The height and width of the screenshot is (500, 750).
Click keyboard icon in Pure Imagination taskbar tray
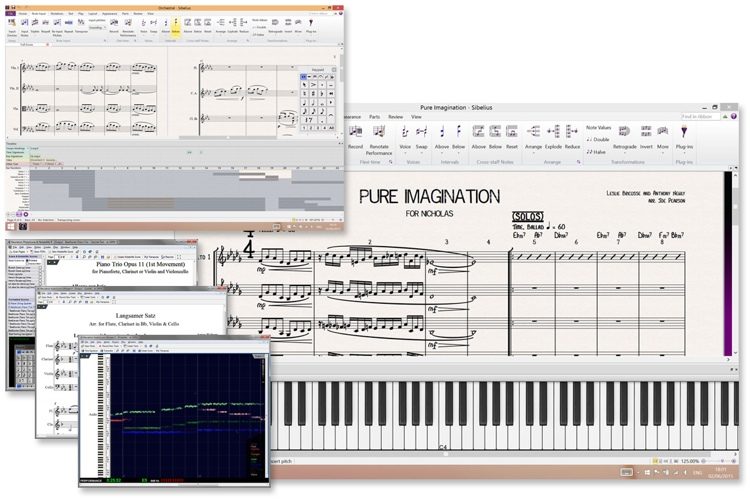[626, 472]
